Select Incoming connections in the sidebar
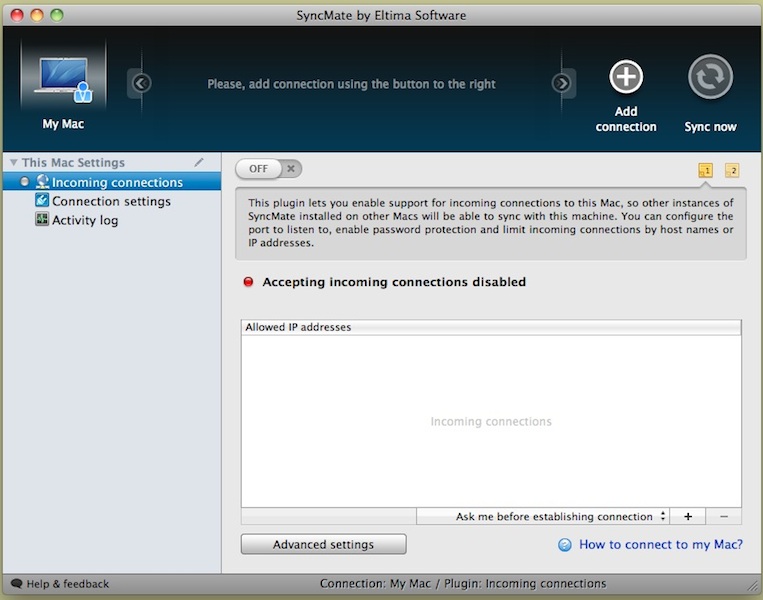The width and height of the screenshot is (763, 600). [x=117, y=182]
